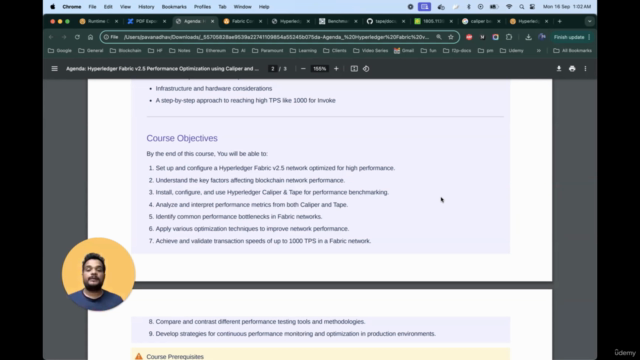Reload the current page
The width and height of the screenshot is (640, 360).
tap(77, 37)
